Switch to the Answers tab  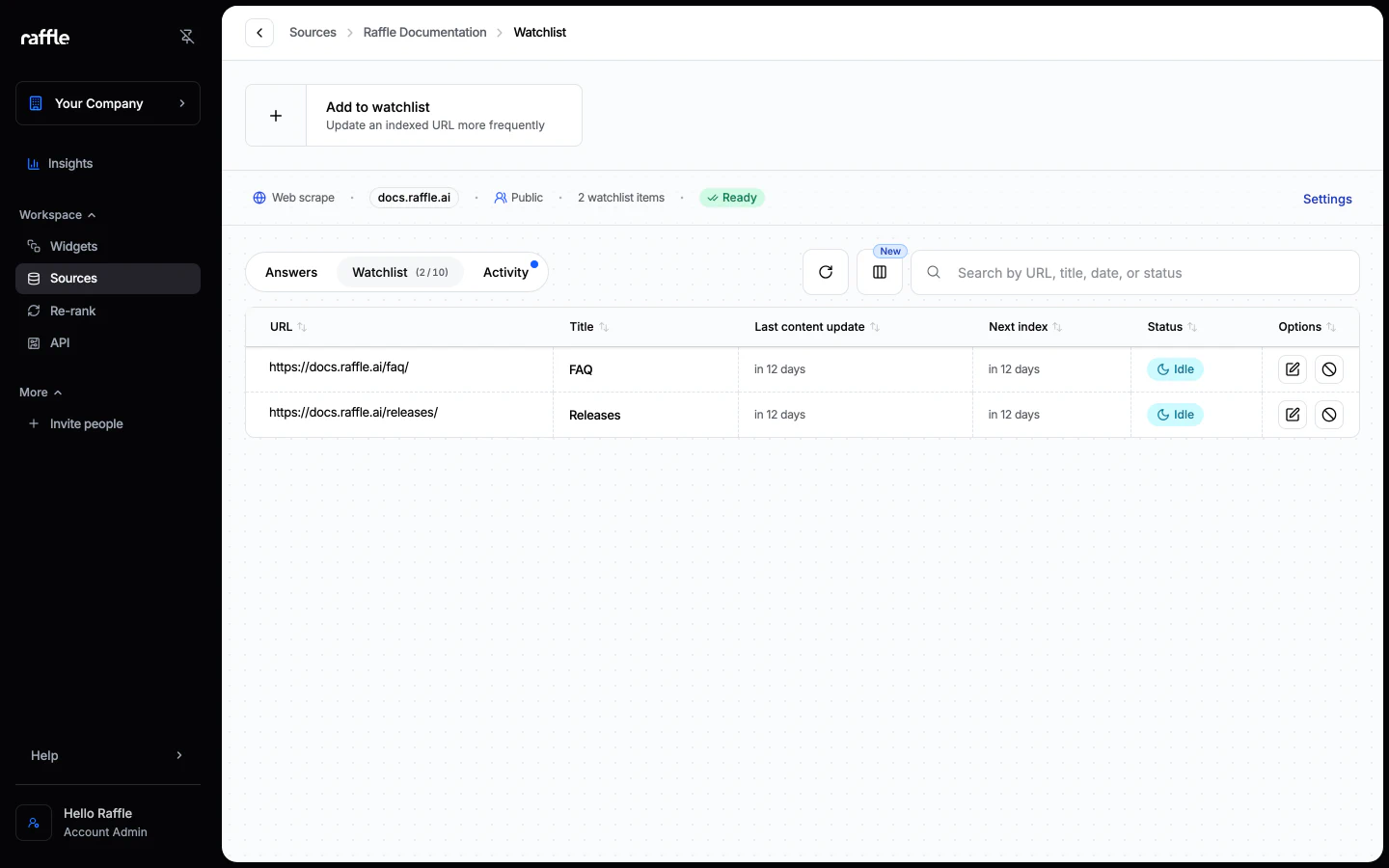click(x=291, y=272)
